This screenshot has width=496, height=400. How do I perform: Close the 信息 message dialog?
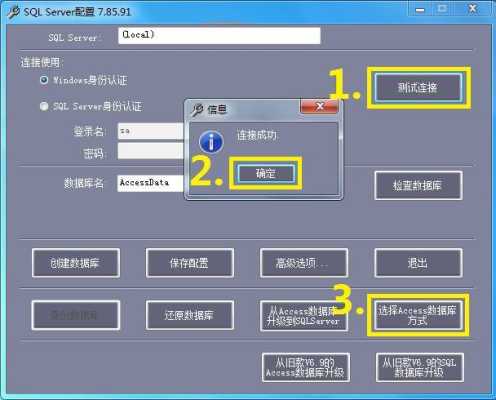point(320,106)
